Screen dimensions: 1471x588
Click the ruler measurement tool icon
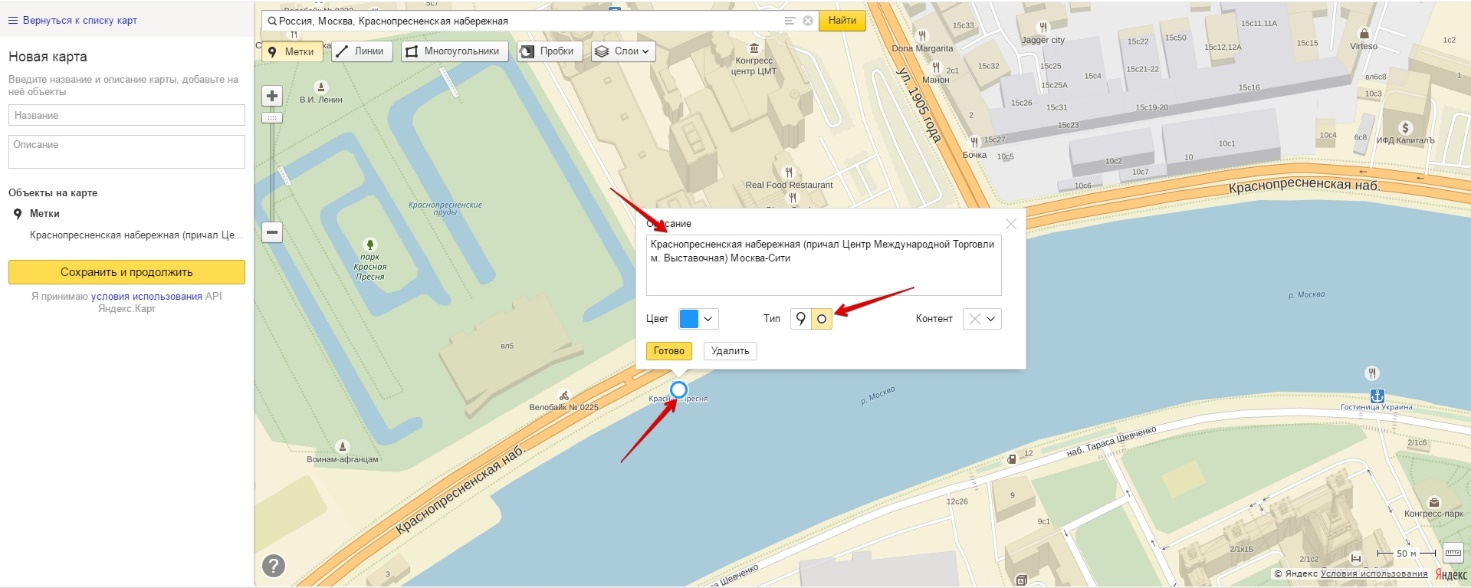(1453, 554)
